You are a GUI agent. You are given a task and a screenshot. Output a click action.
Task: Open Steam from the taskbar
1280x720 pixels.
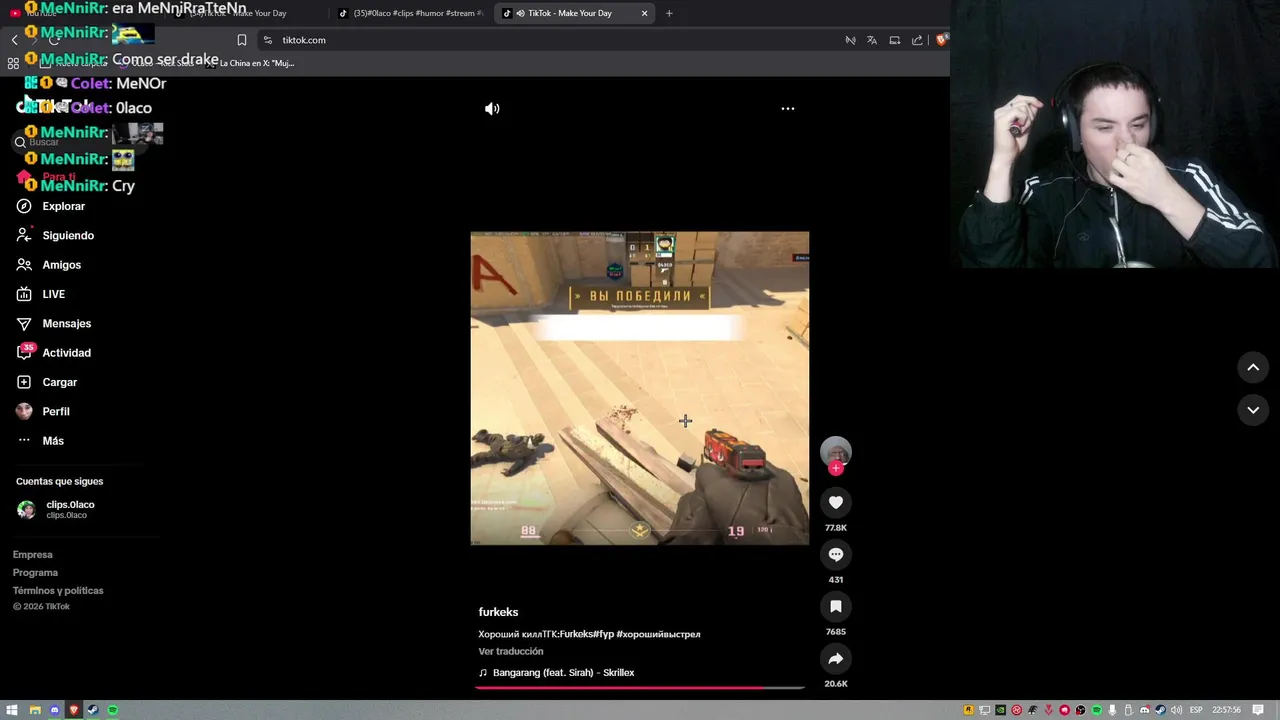pyautogui.click(x=93, y=710)
